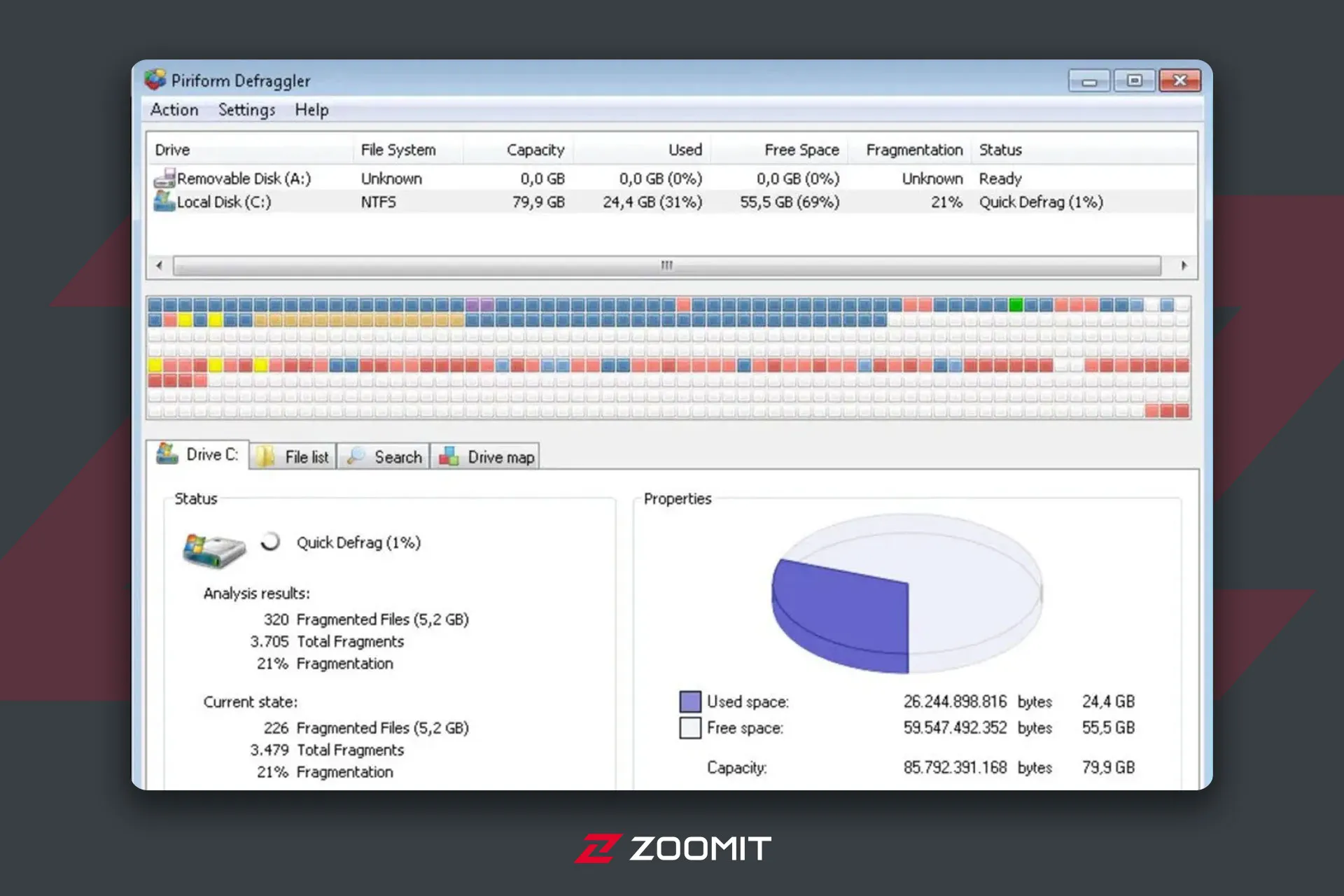Screen dimensions: 1344x896
Task: Click the 55,5 GB (69%) free space cell
Action: point(790,202)
